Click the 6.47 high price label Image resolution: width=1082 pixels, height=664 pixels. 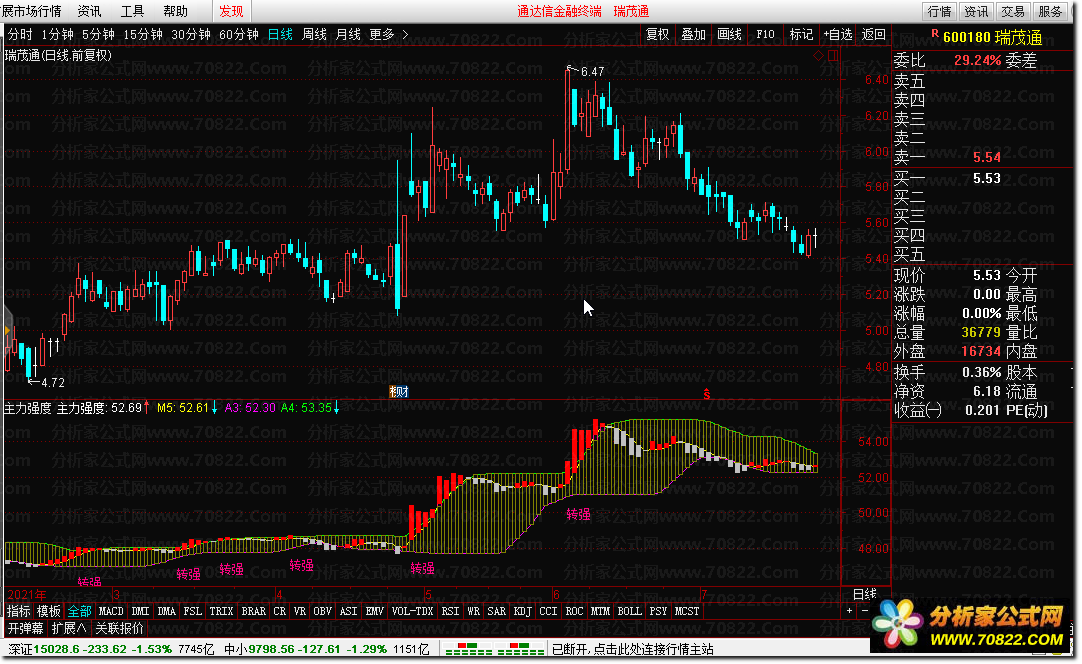(x=592, y=71)
